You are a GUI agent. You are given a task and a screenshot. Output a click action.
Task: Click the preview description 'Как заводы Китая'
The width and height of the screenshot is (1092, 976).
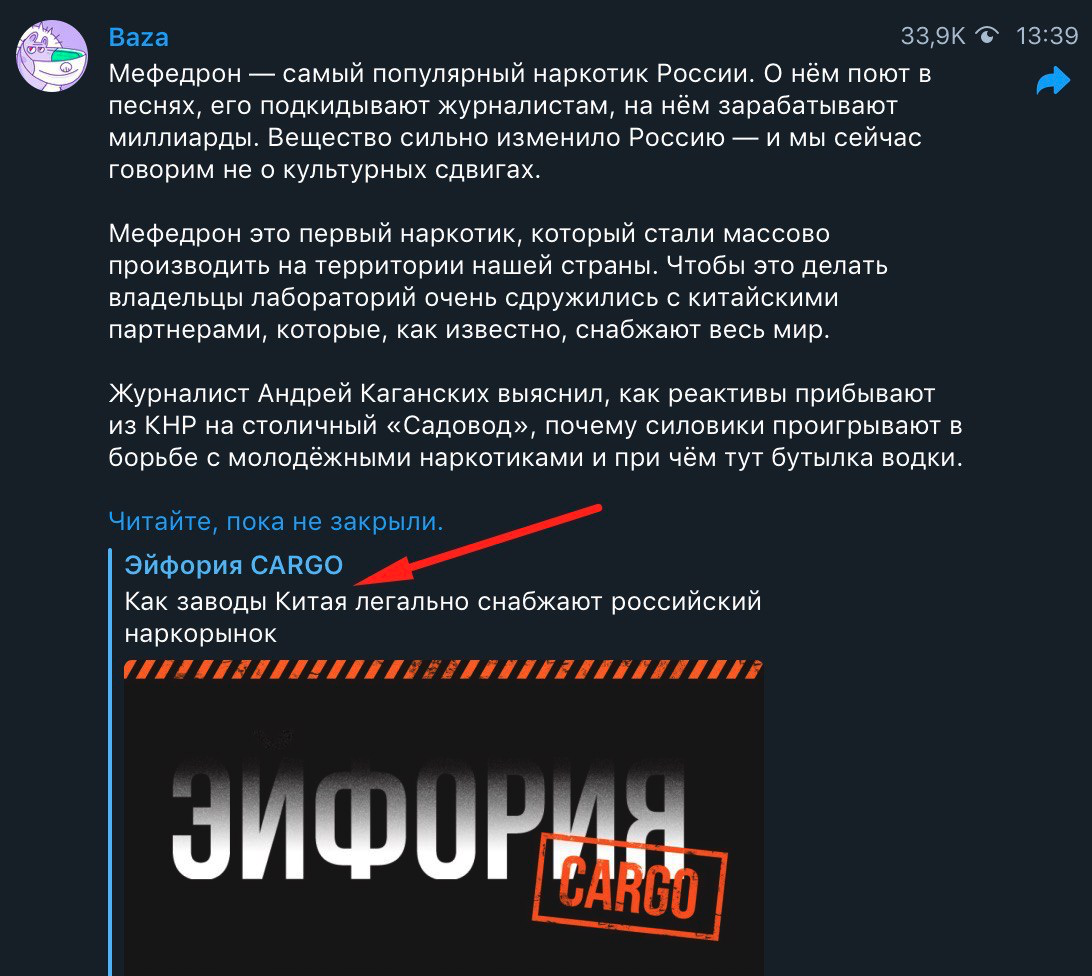click(235, 601)
